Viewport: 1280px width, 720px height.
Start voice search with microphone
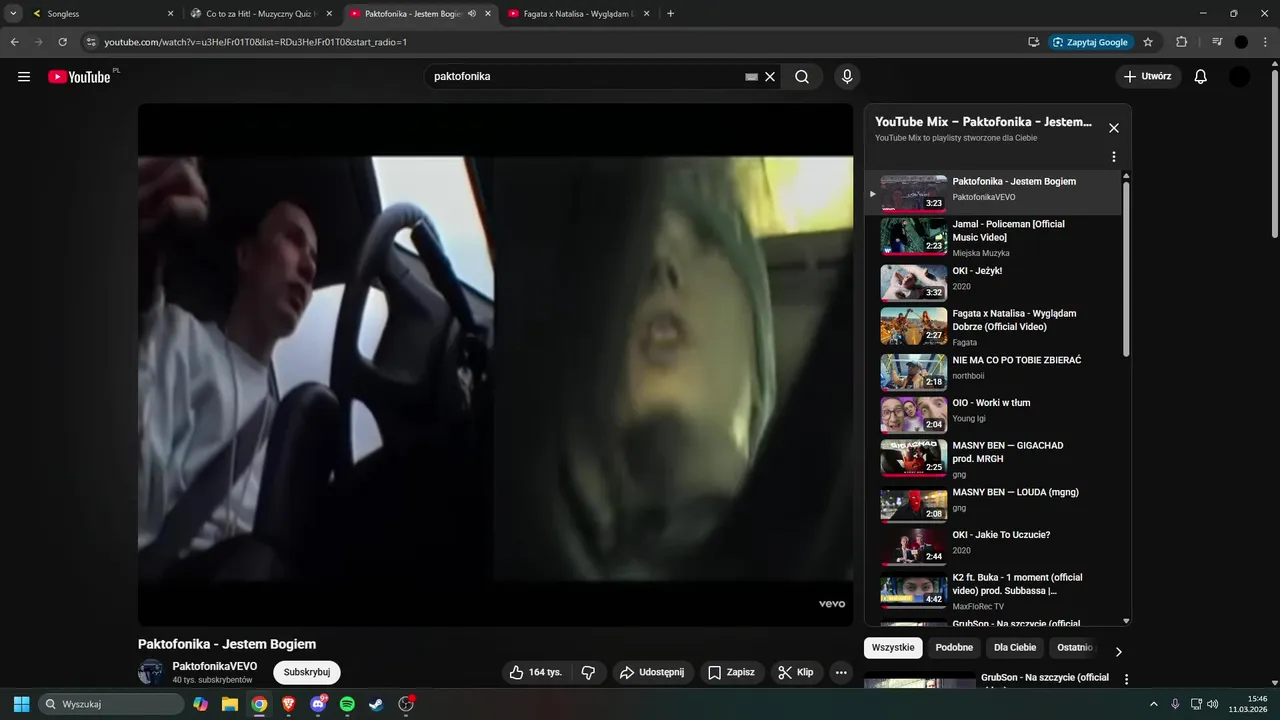click(x=847, y=77)
